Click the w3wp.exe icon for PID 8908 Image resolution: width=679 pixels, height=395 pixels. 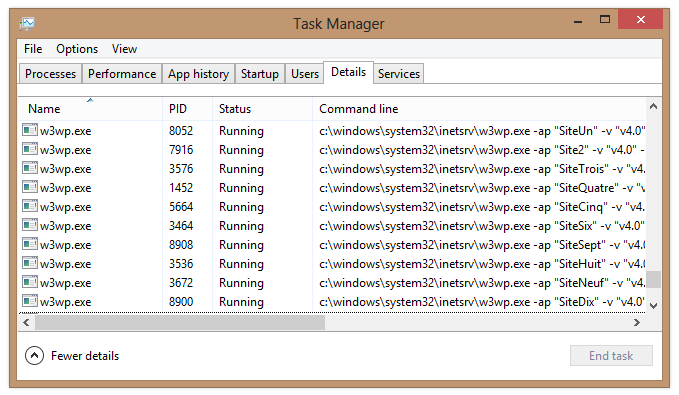tap(30, 244)
